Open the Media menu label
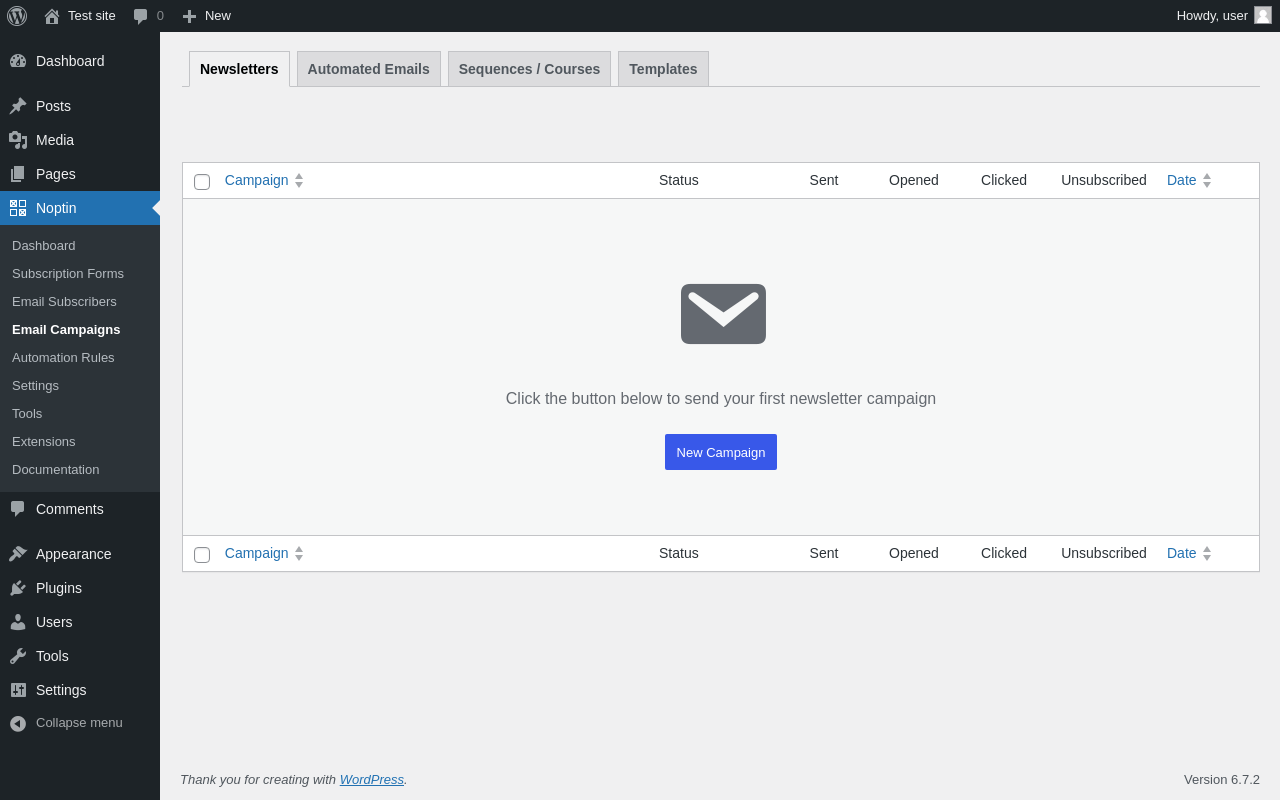This screenshot has height=800, width=1280. coord(55,140)
